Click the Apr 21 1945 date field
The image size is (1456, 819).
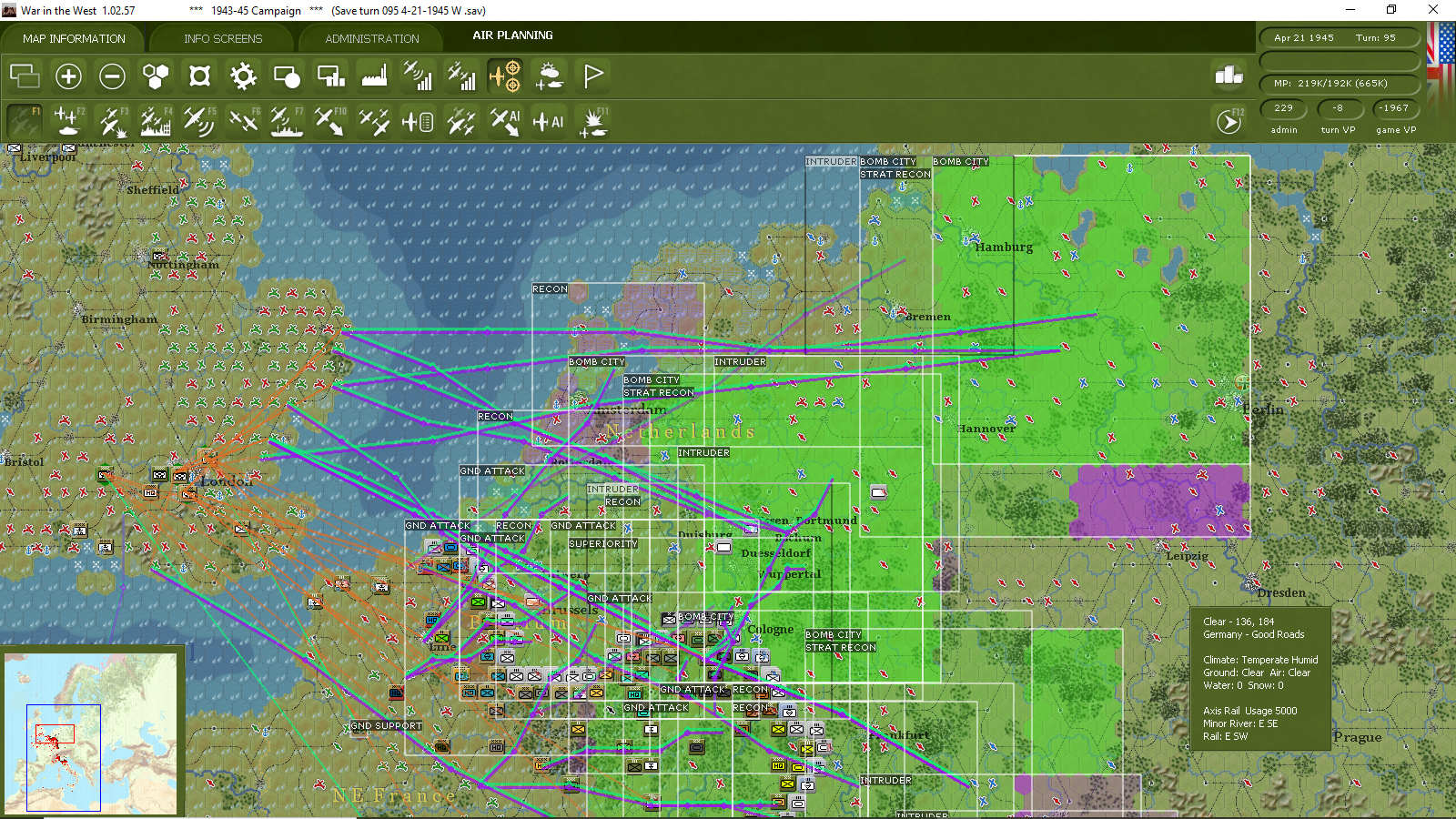point(1304,38)
